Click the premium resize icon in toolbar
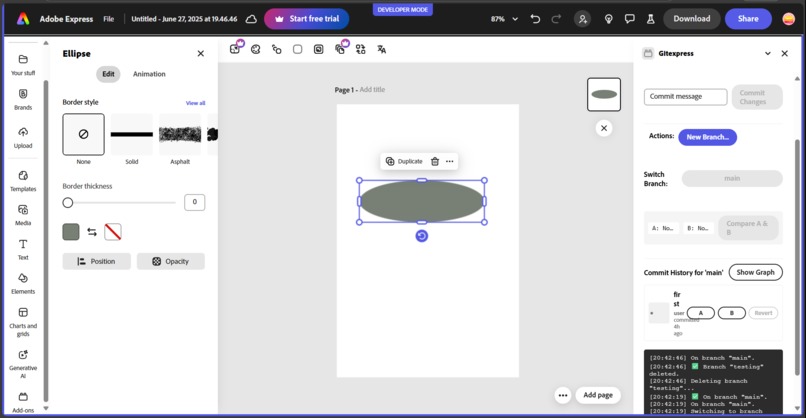The width and height of the screenshot is (806, 418). tap(235, 49)
